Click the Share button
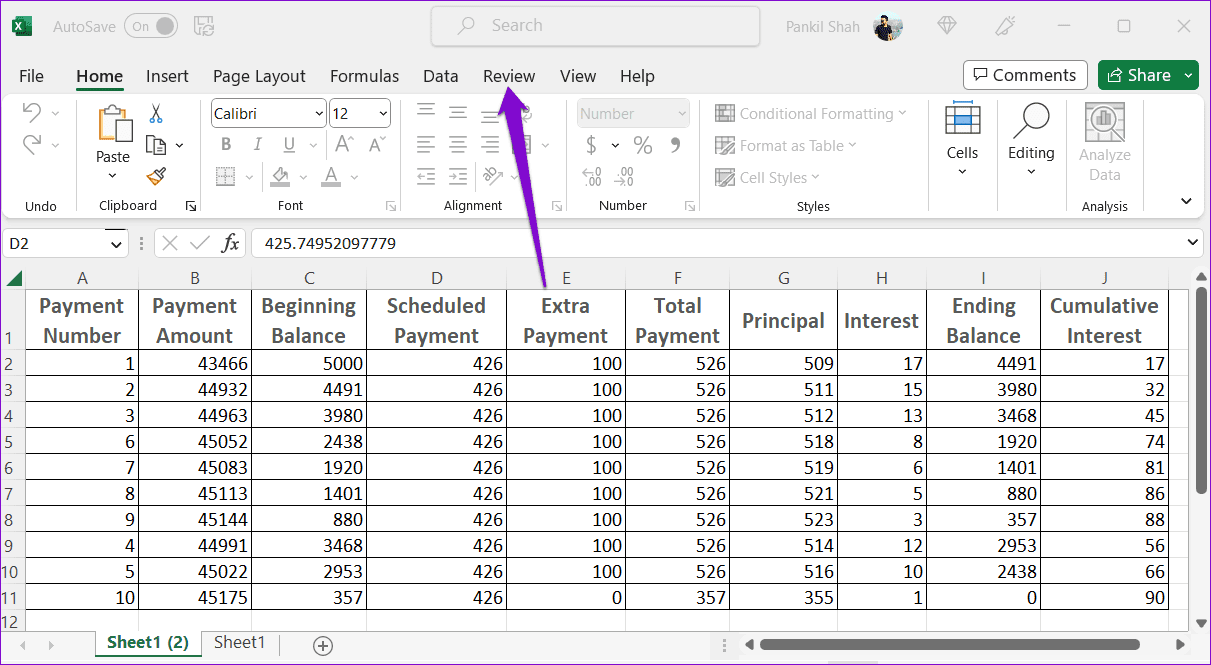 pos(1138,75)
